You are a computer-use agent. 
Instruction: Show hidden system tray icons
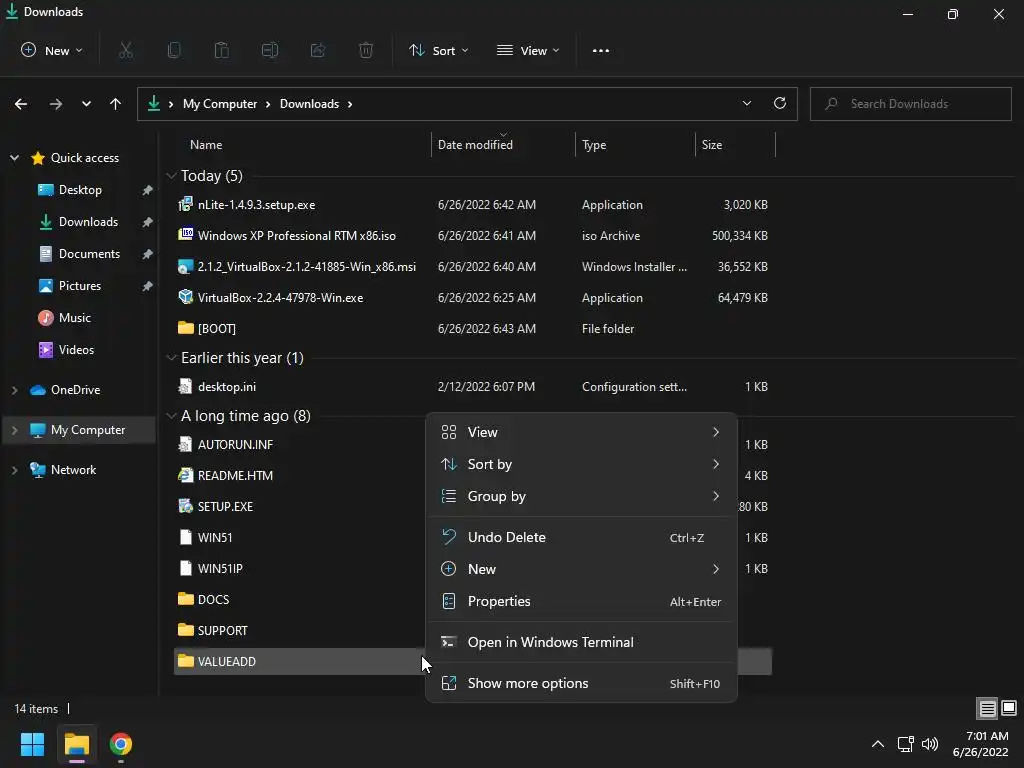click(x=878, y=744)
